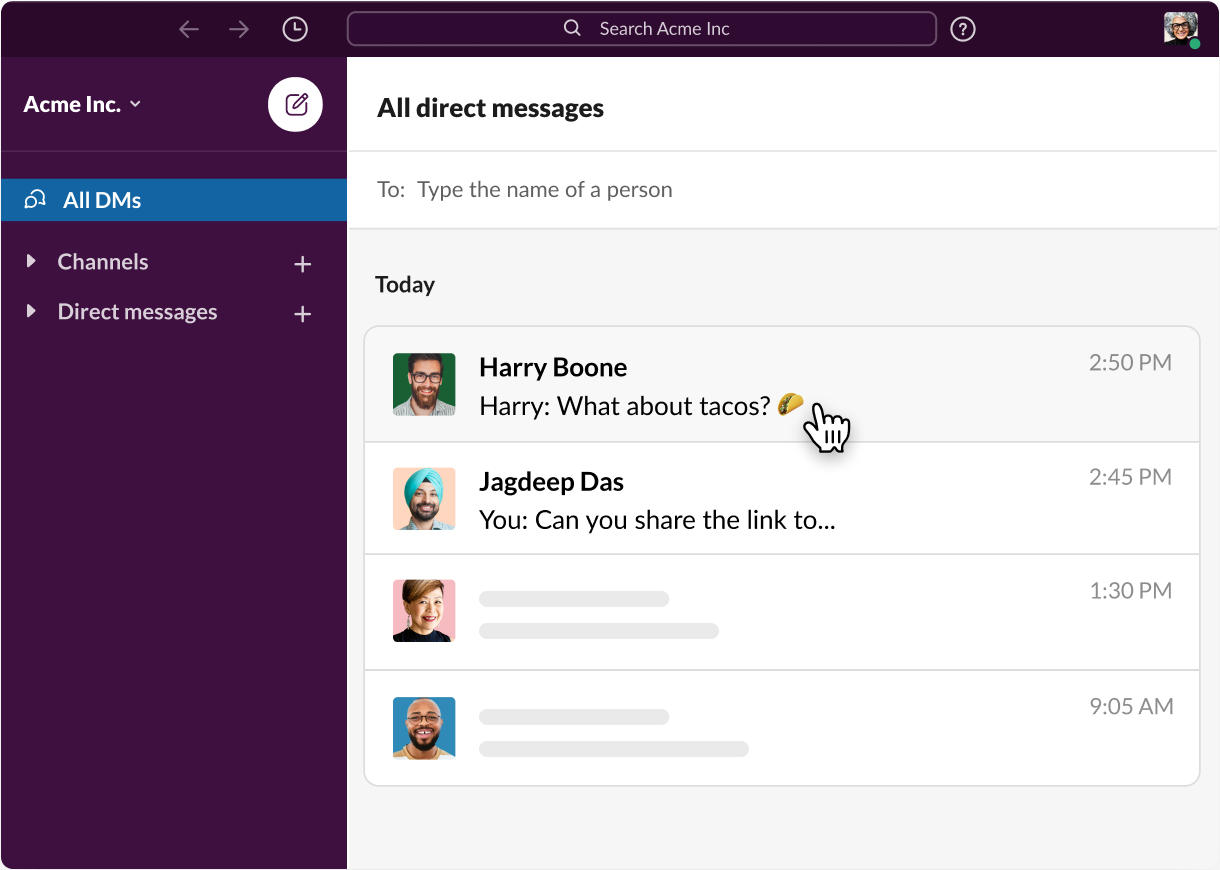
Task: Open the Direct messages sidebar entry
Action: click(137, 311)
